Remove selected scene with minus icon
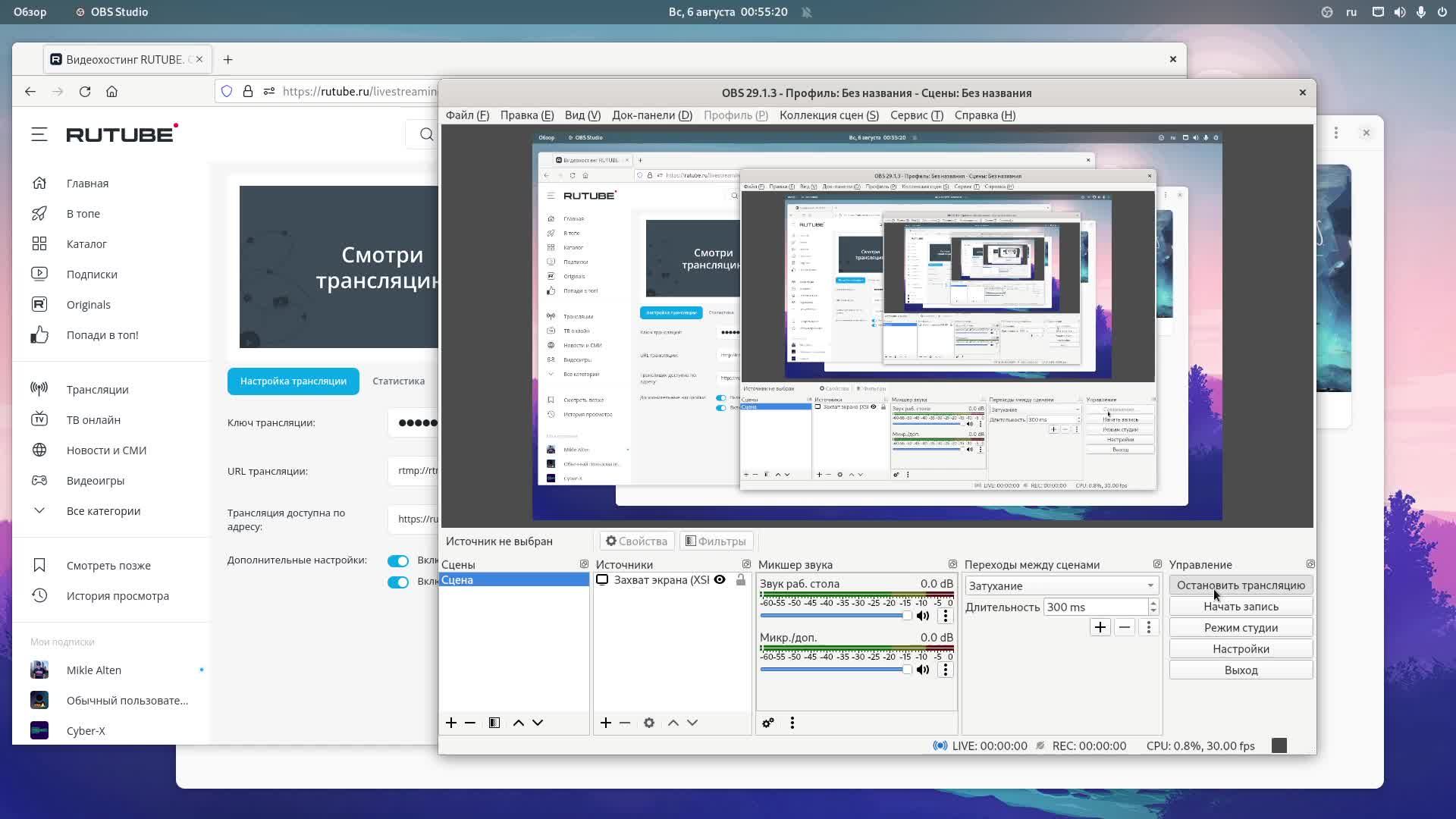This screenshot has height=819, width=1456. click(470, 723)
